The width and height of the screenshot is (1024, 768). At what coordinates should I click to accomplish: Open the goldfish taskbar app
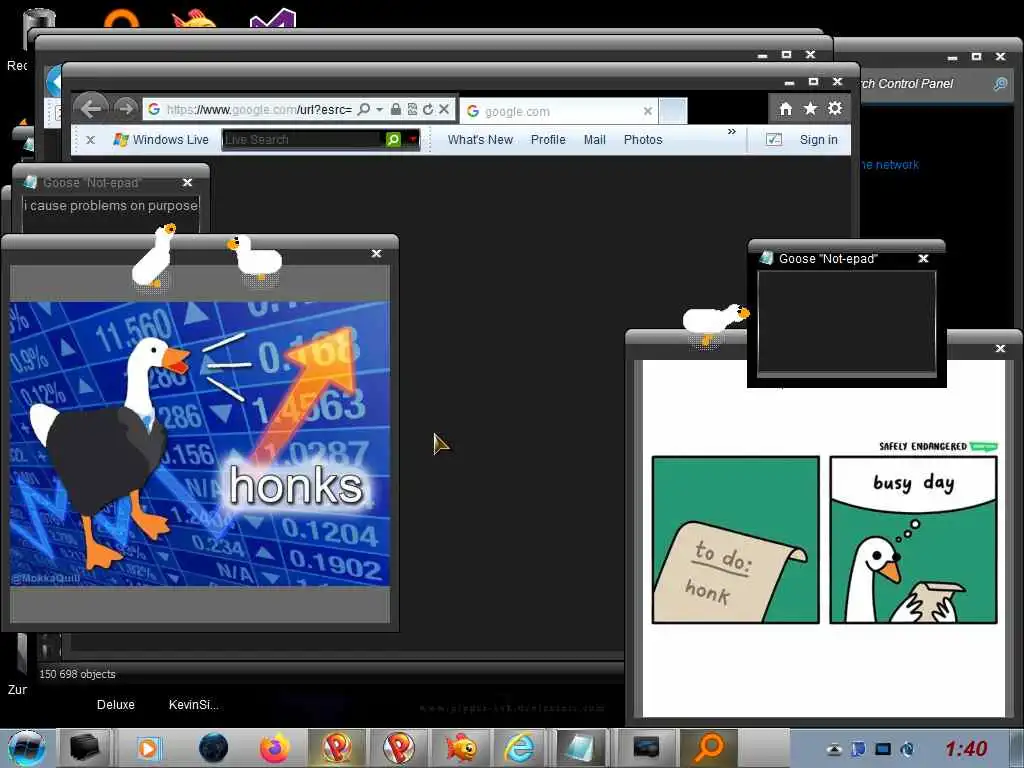click(461, 748)
